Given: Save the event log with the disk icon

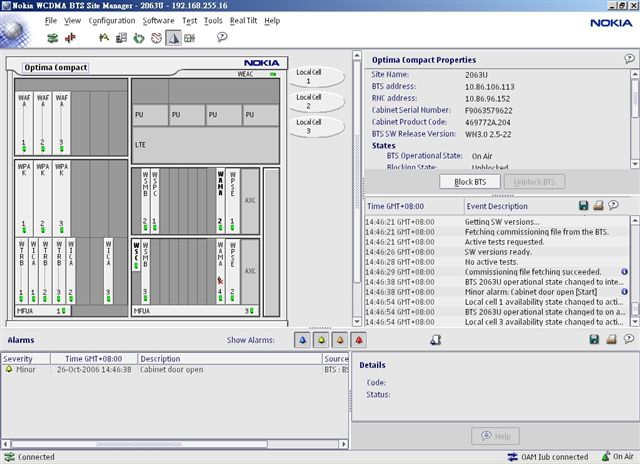Looking at the screenshot, I should tap(584, 206).
